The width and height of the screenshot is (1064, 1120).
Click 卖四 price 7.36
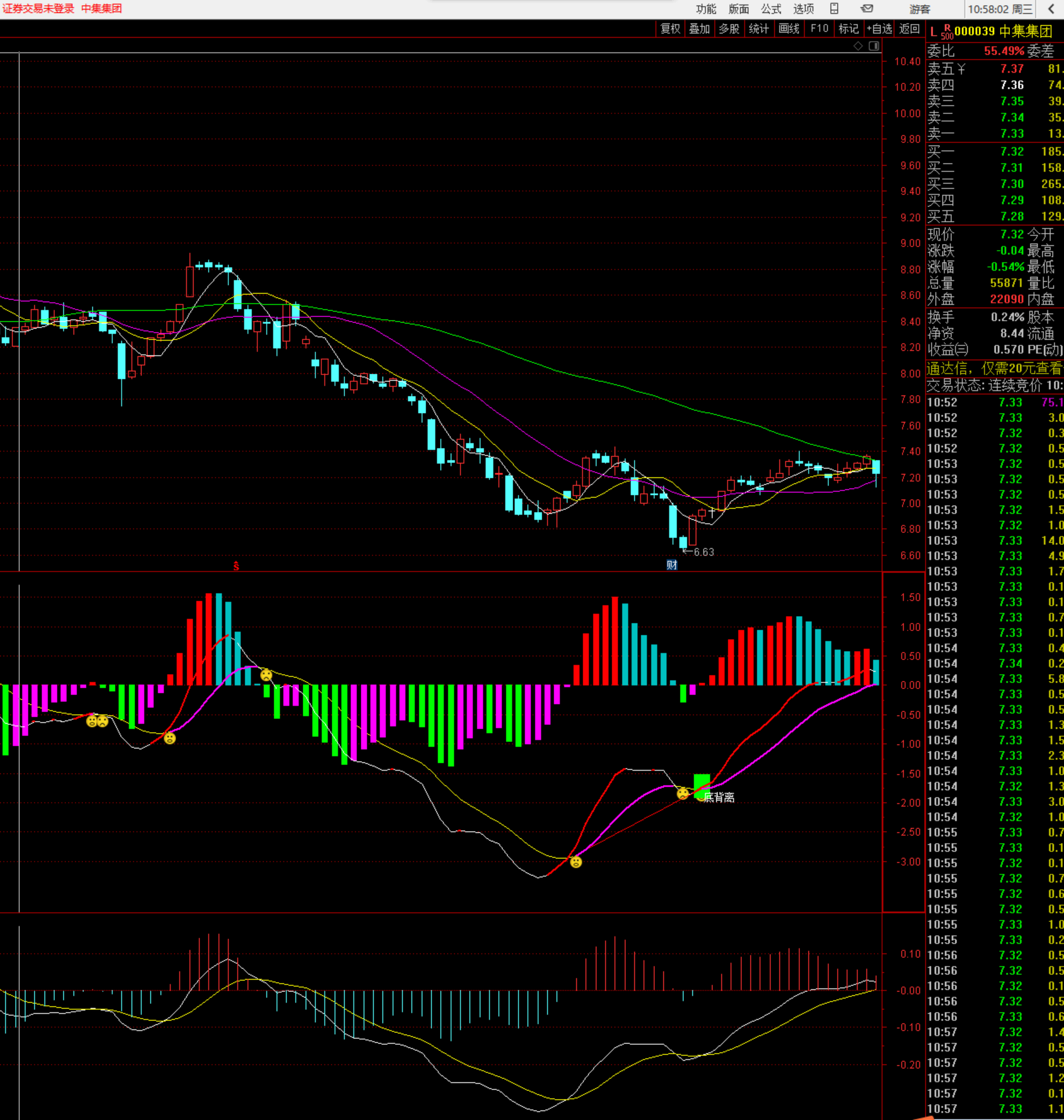pos(1012,85)
